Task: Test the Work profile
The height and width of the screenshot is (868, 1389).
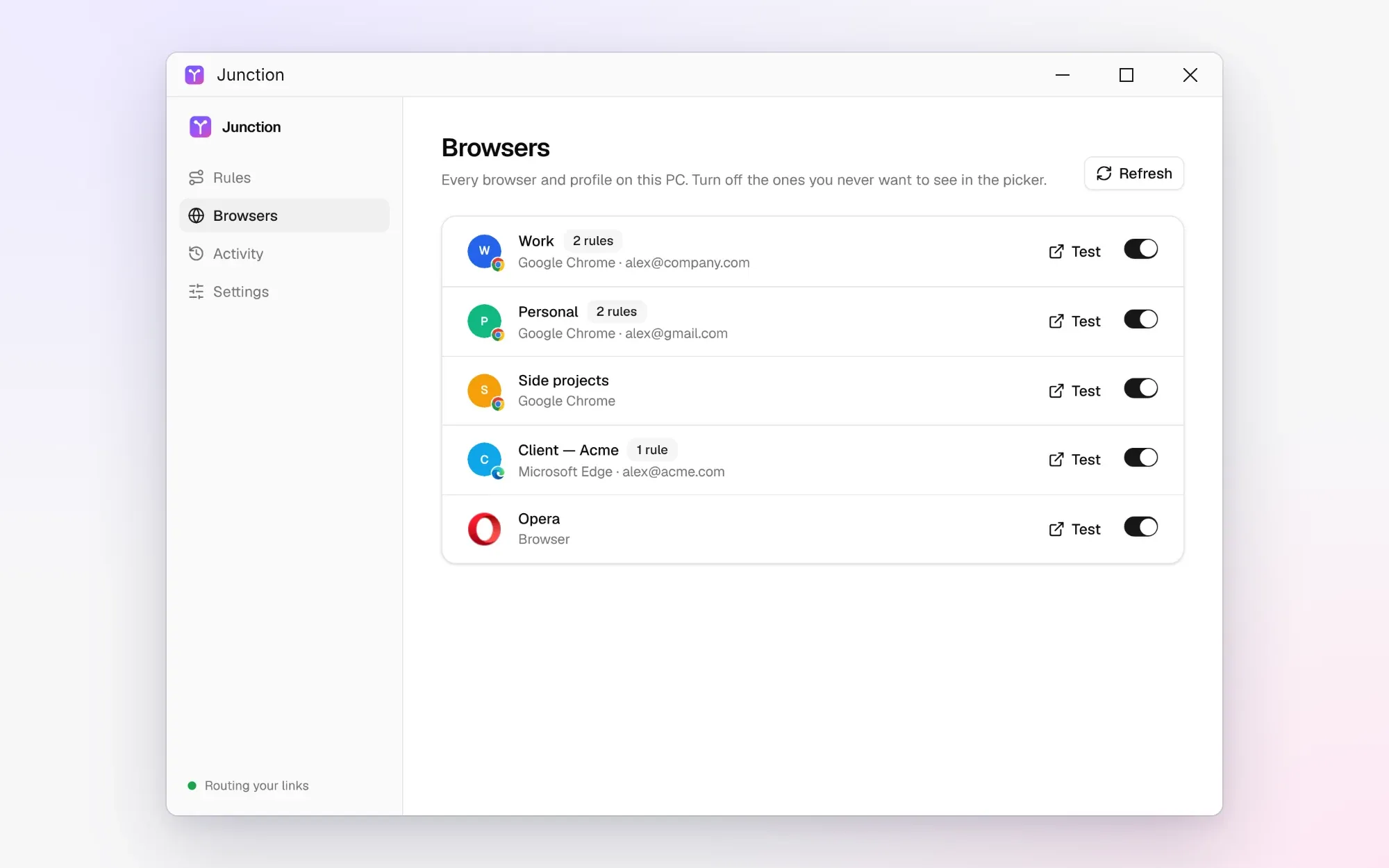Action: point(1074,251)
